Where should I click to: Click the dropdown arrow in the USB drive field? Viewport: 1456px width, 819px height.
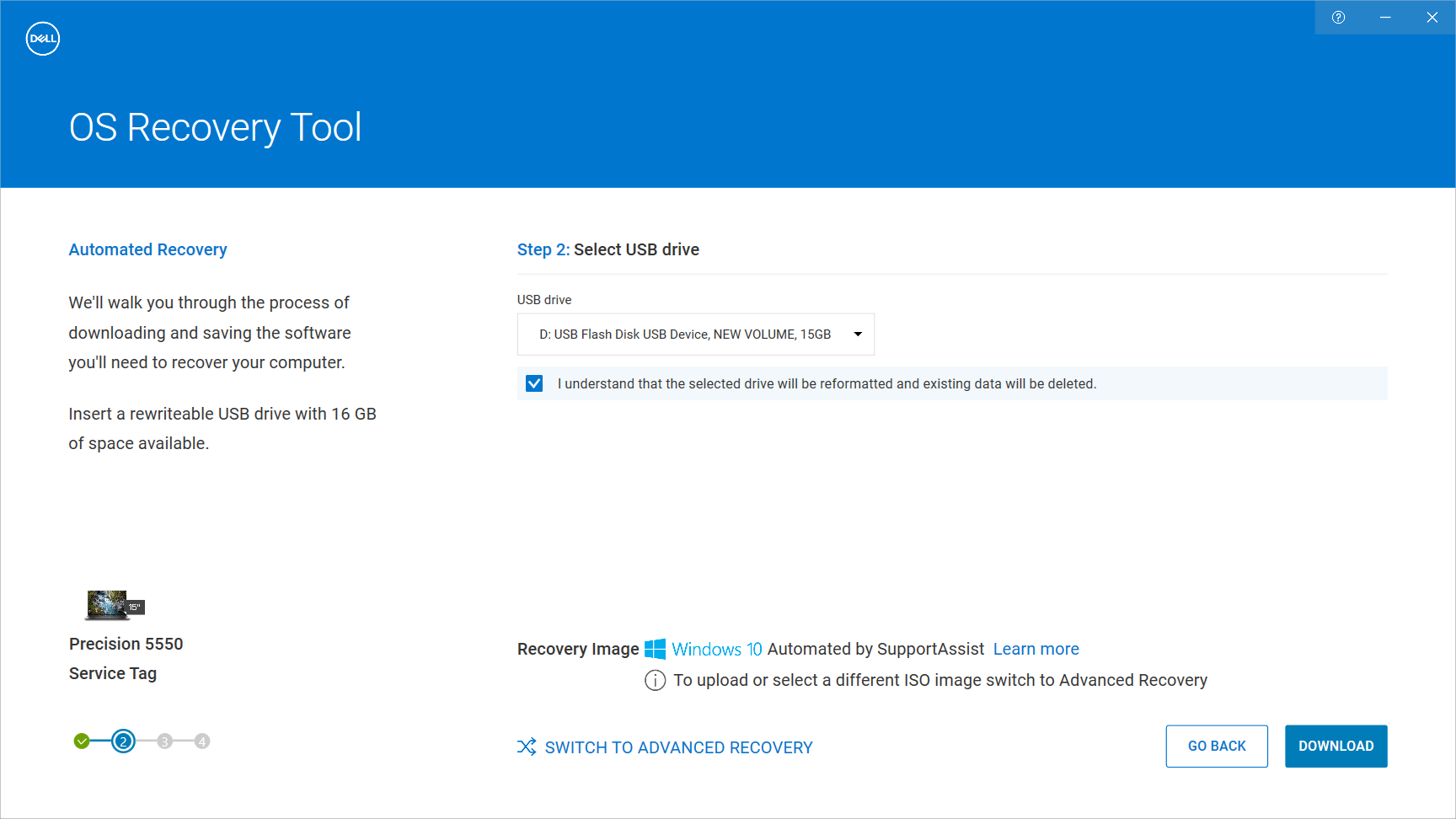pos(858,334)
